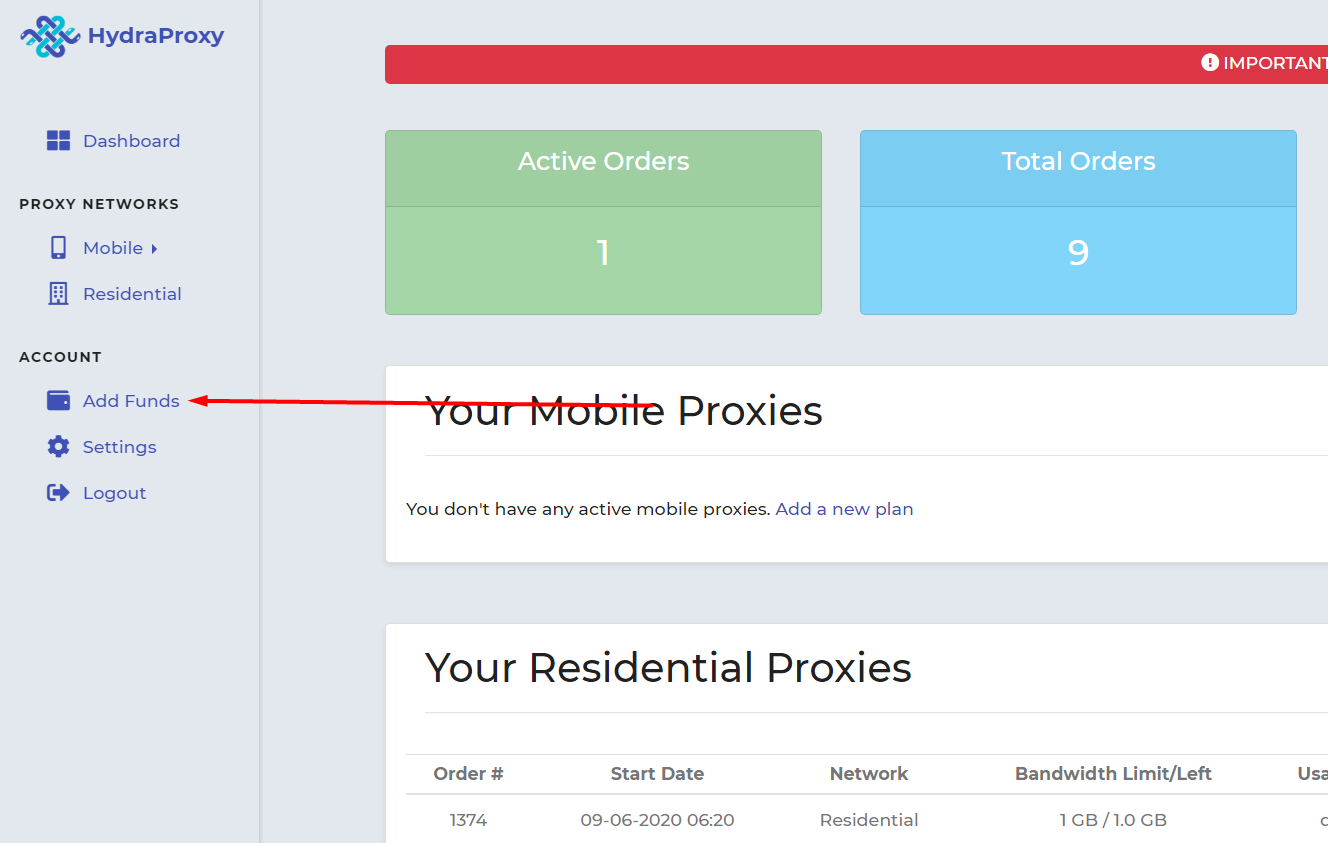Click the exclamation icon in red banner
Viewport: 1328px width, 843px height.
point(1210,63)
